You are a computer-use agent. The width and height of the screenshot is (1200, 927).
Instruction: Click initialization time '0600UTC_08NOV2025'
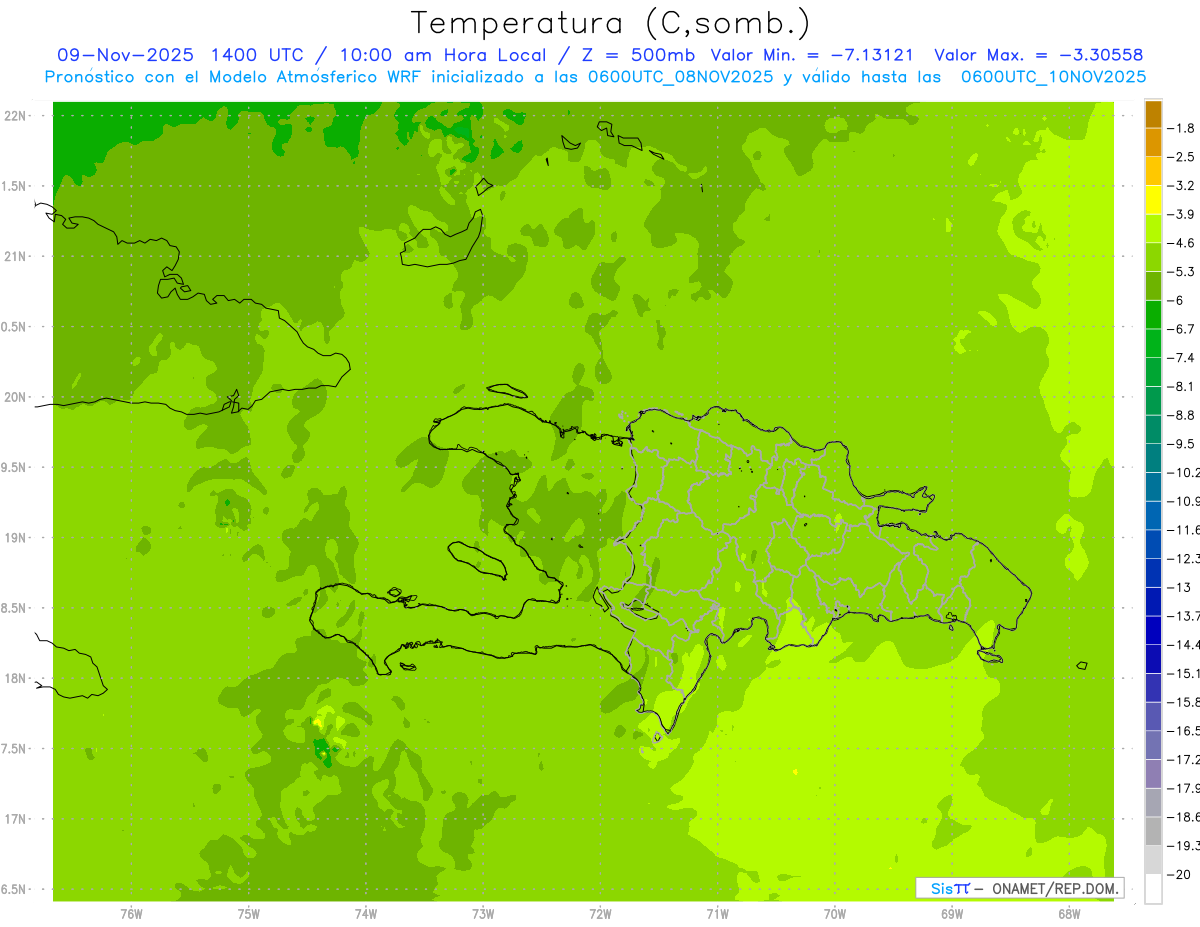pos(679,77)
